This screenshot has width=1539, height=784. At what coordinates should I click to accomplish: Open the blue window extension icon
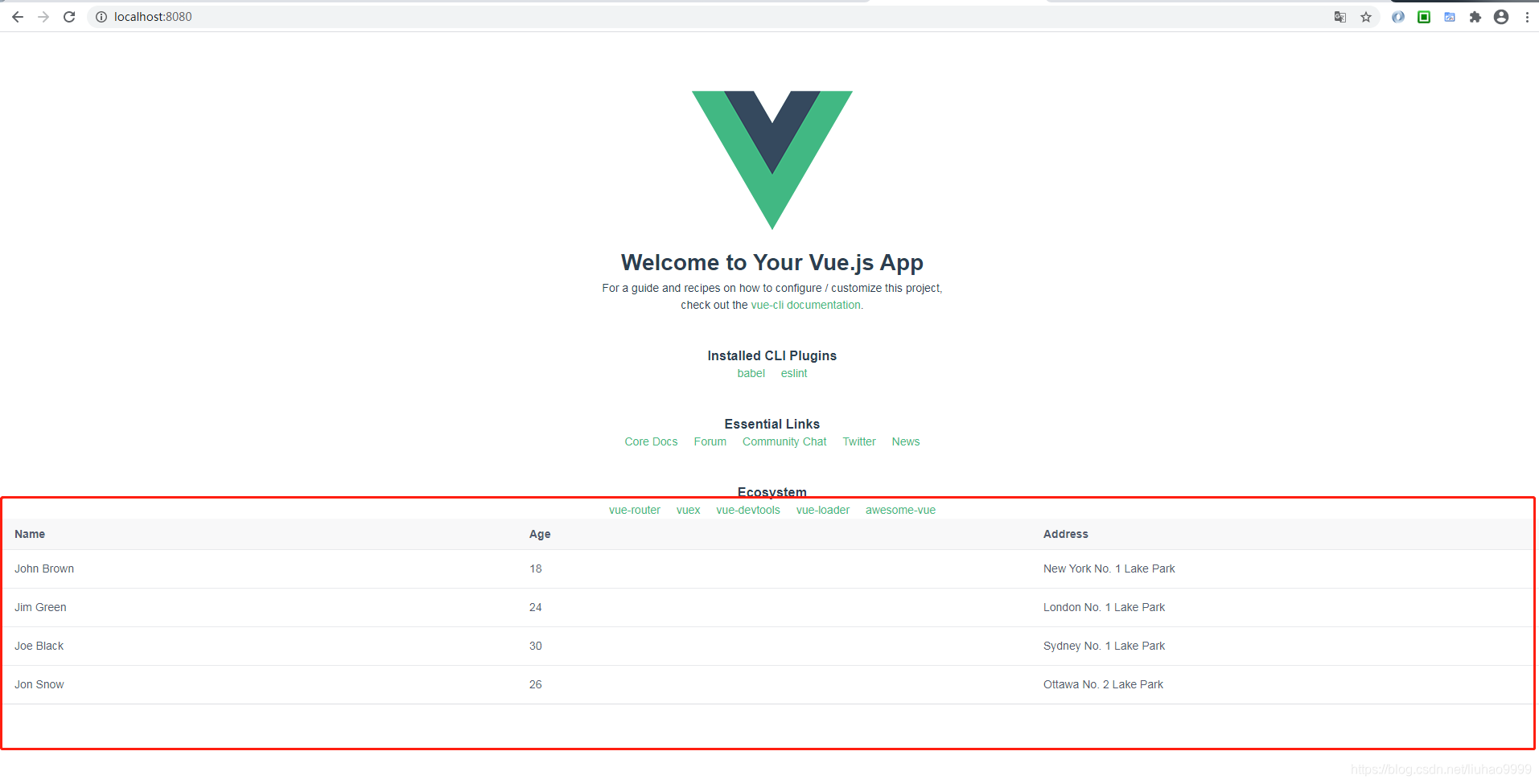click(1450, 17)
